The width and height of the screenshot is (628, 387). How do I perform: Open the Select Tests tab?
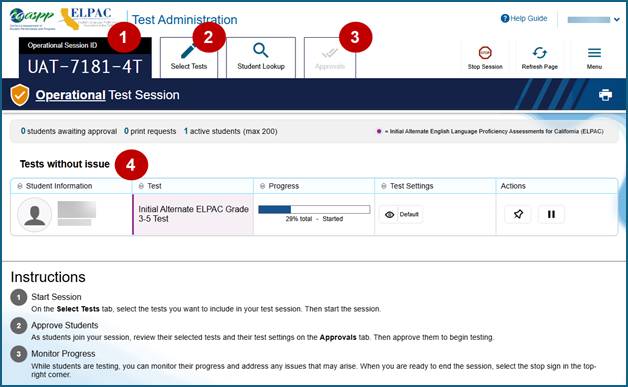coord(189,58)
